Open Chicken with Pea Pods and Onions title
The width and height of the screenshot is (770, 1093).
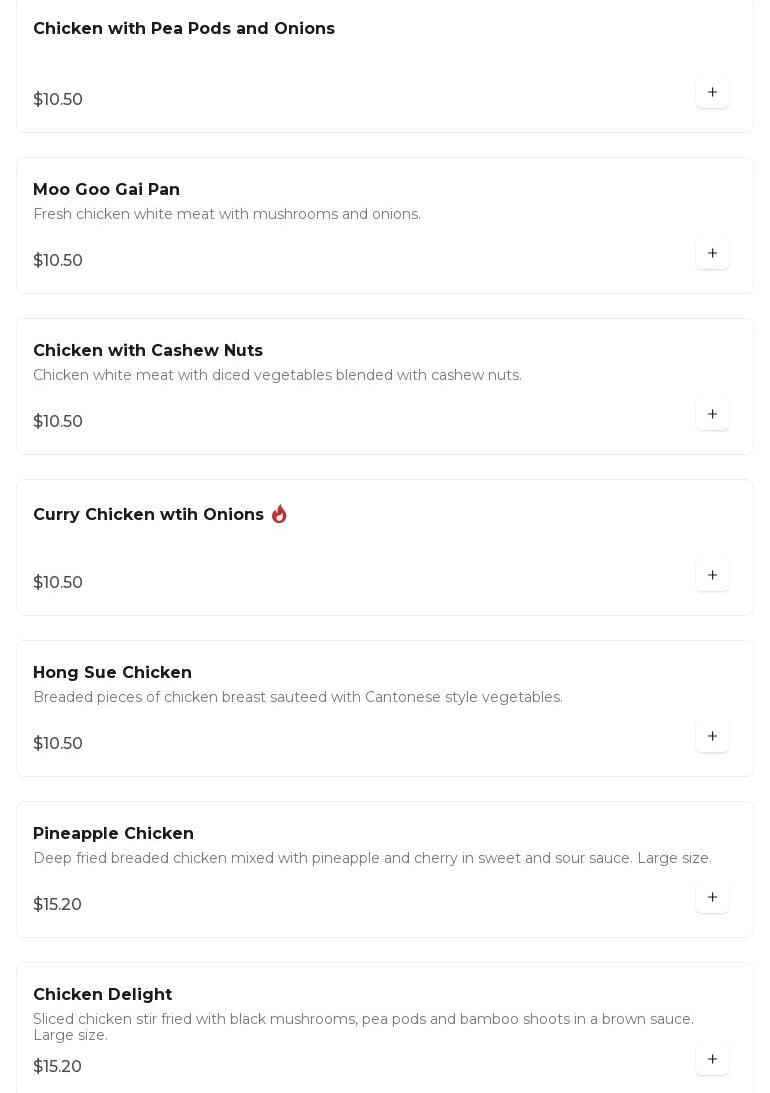click(x=184, y=29)
